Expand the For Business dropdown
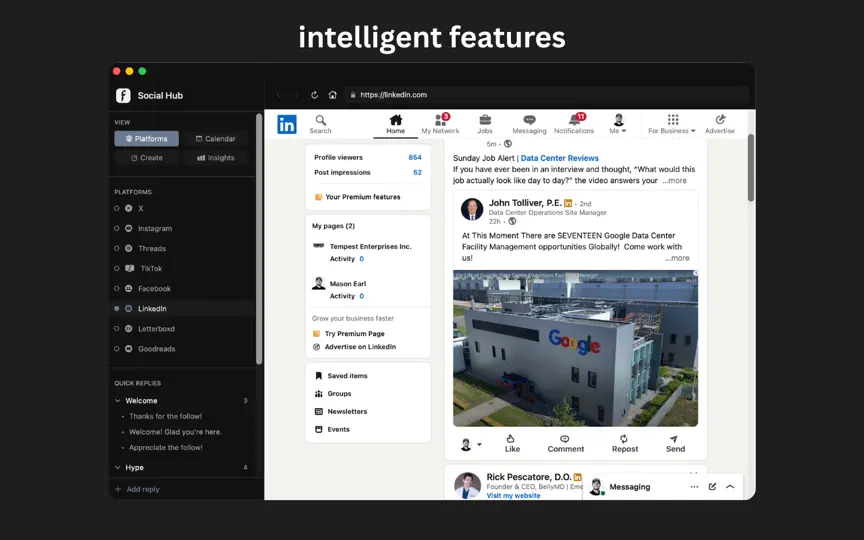This screenshot has height=540, width=864. [x=672, y=125]
